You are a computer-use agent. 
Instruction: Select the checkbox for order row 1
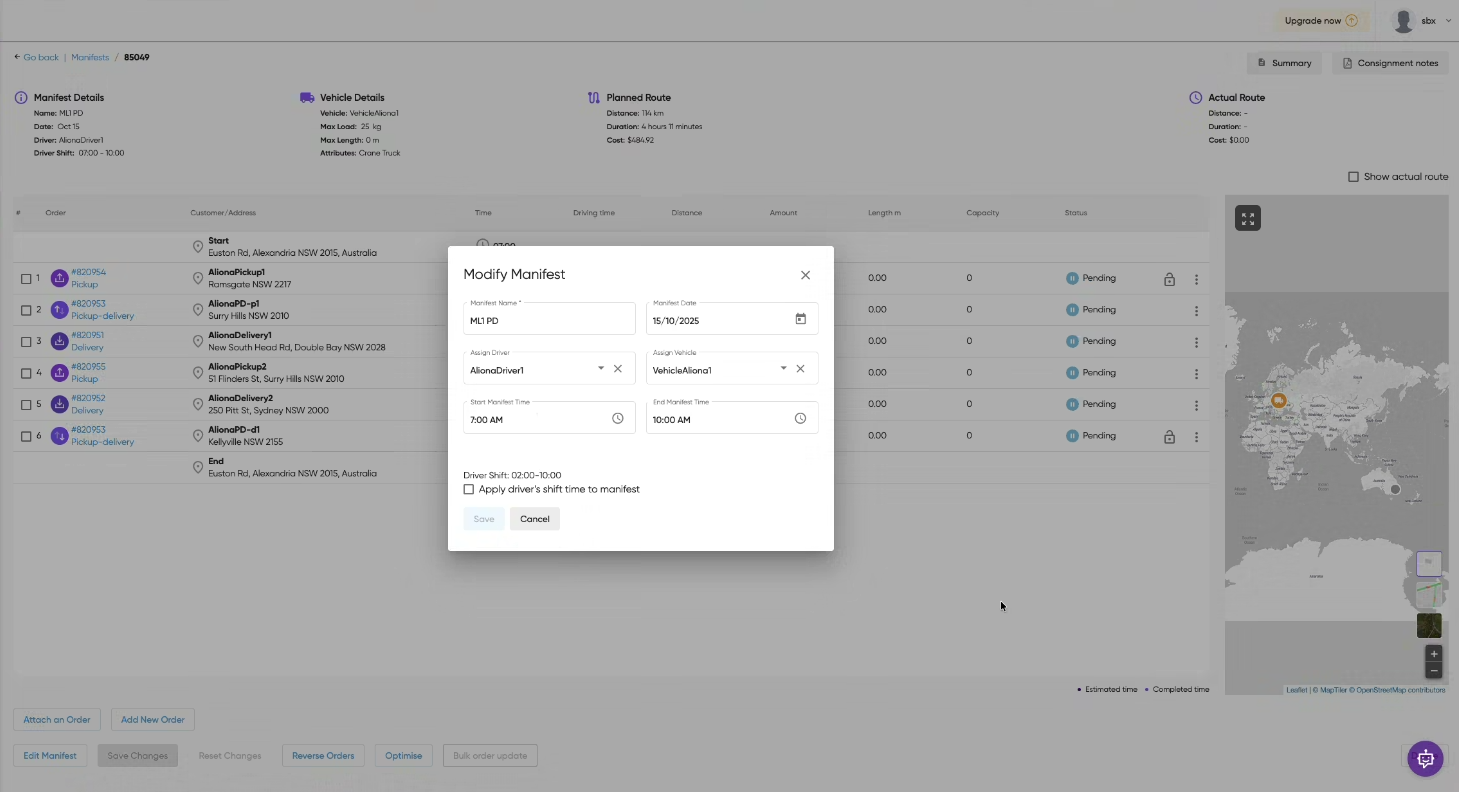pos(26,279)
